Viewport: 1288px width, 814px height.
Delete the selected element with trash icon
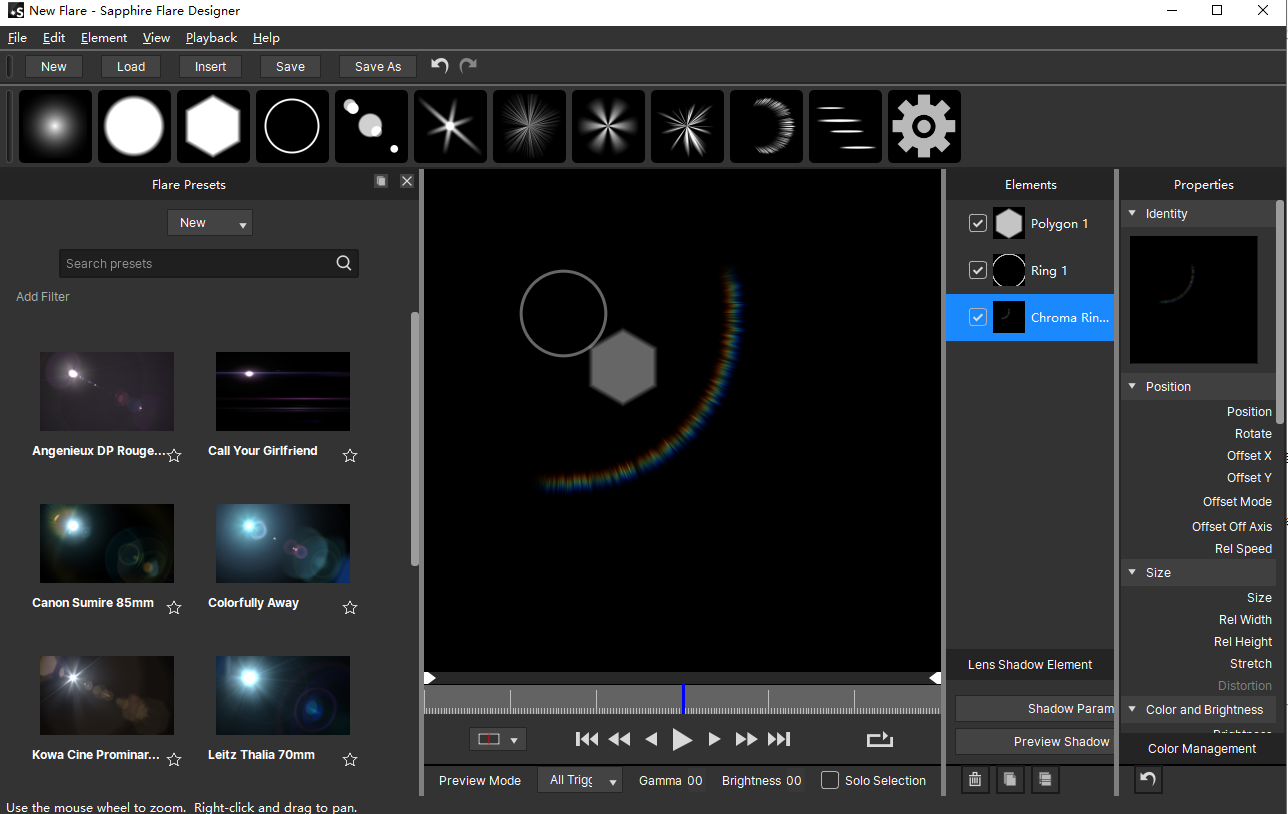(x=976, y=779)
